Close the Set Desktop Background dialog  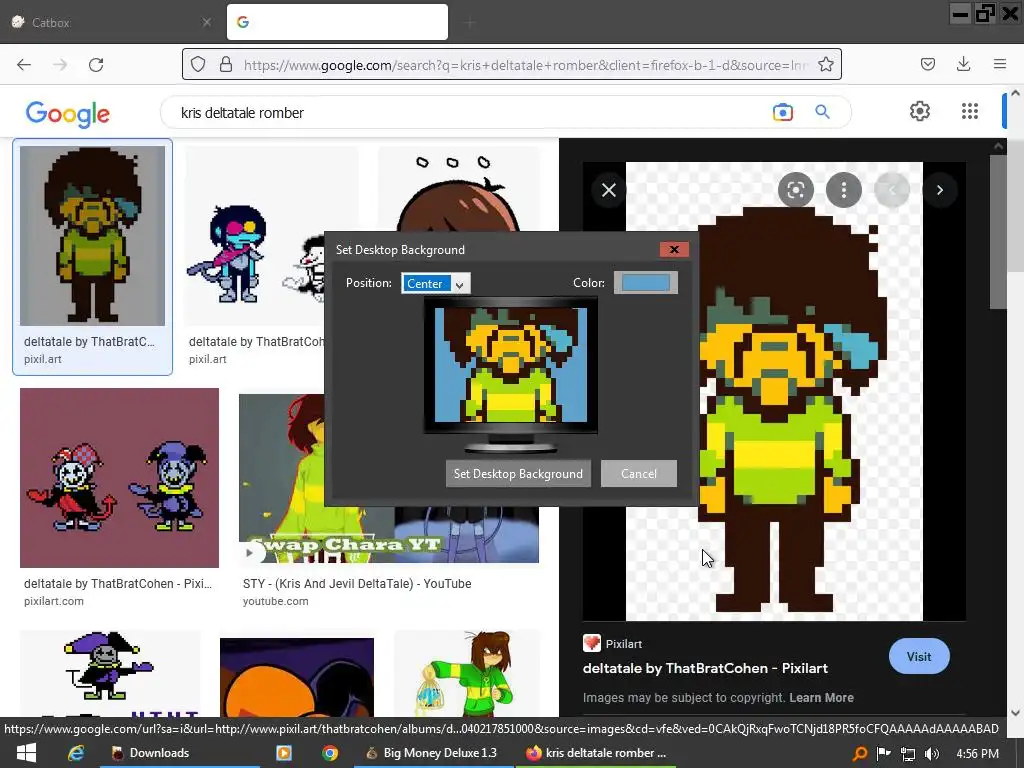(x=674, y=249)
